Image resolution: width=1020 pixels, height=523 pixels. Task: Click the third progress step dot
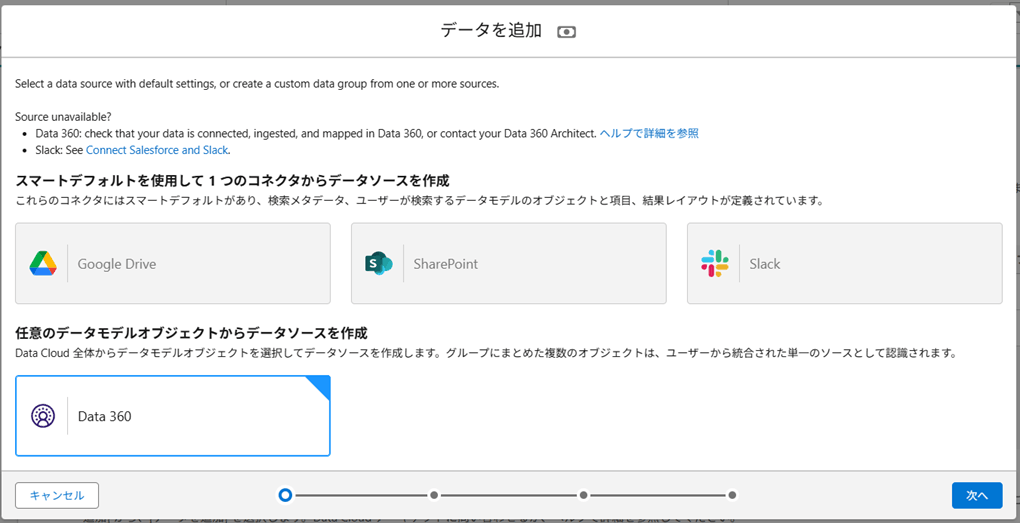pos(584,495)
